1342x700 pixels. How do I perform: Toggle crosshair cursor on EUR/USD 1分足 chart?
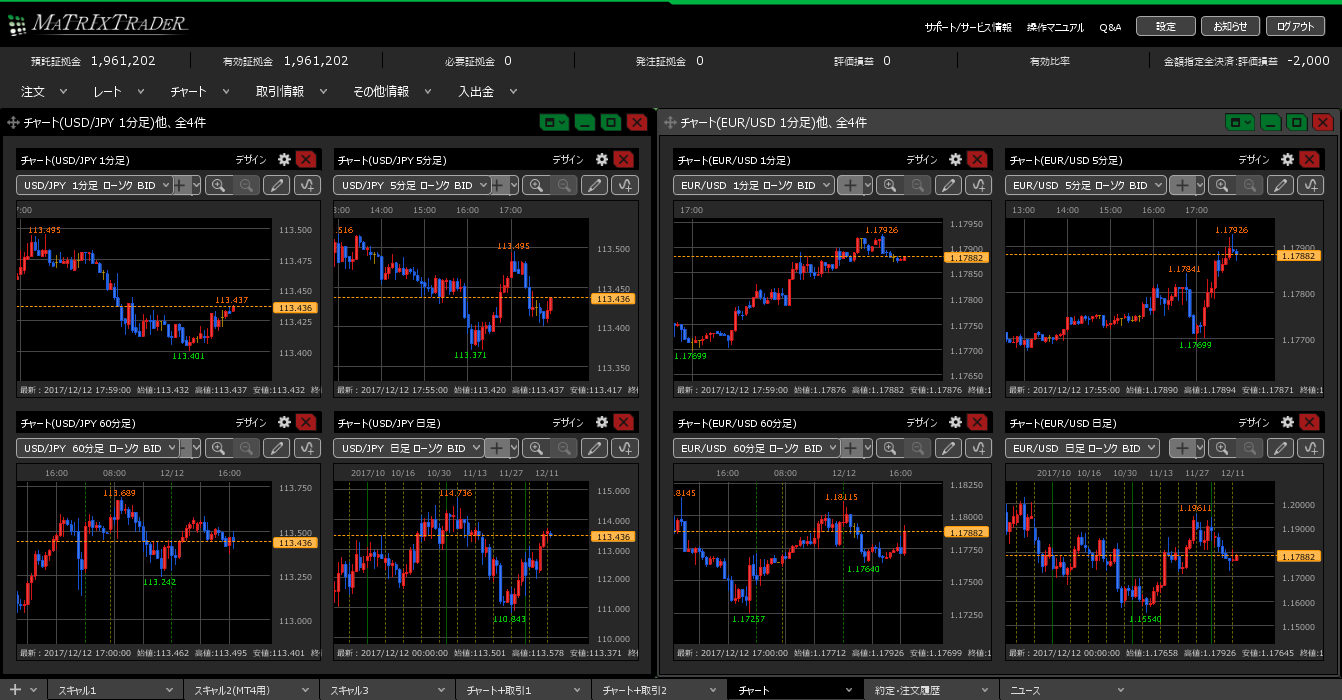click(x=850, y=185)
